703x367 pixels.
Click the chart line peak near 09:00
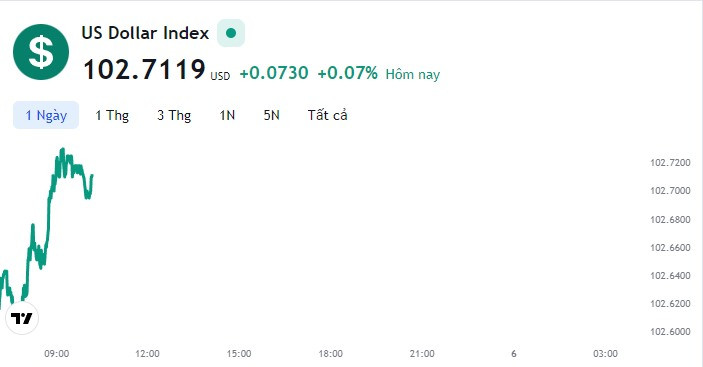62,150
